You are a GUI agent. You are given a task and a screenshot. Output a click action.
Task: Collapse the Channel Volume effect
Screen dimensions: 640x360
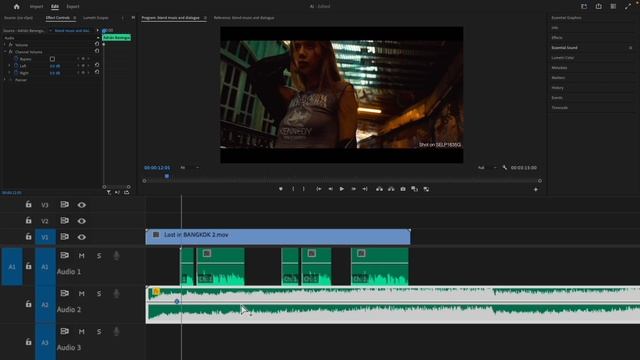tap(5, 52)
